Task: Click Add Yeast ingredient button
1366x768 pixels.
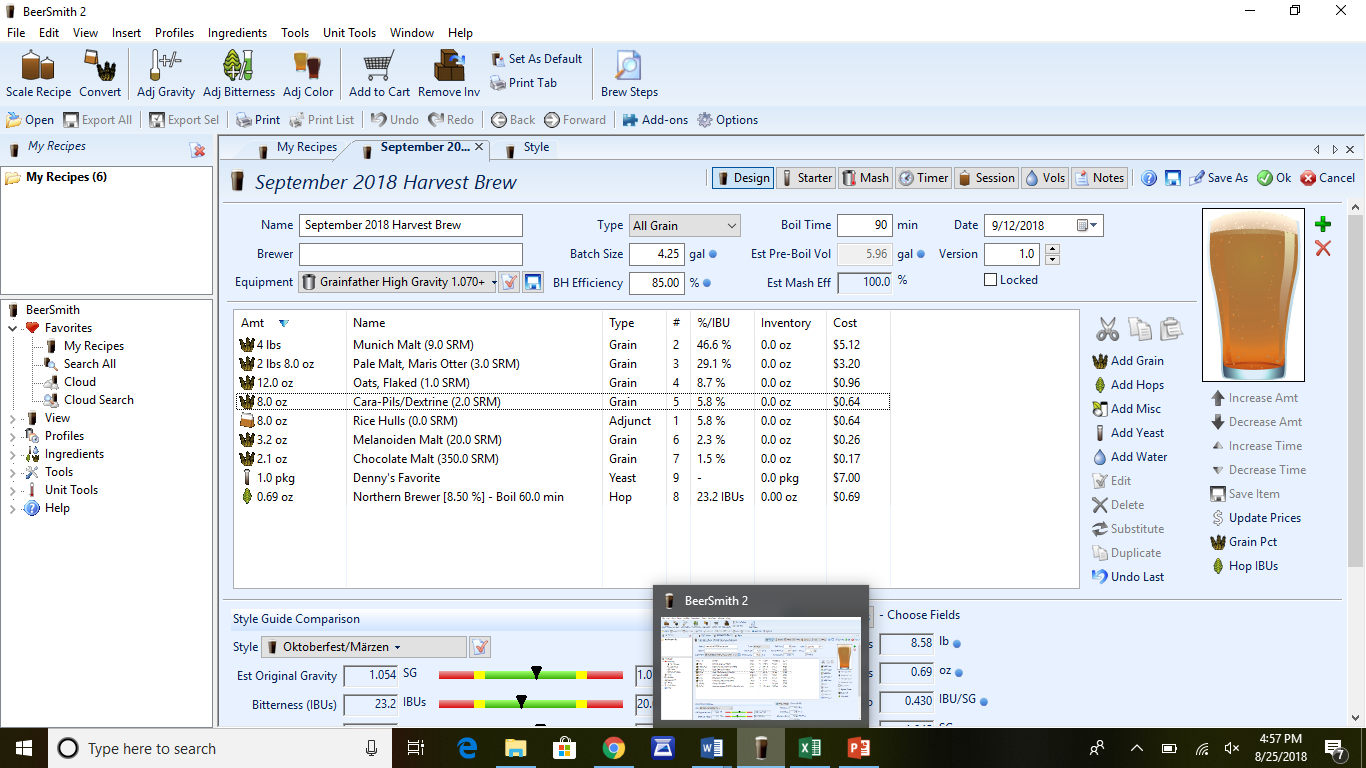Action: pyautogui.click(x=1129, y=433)
